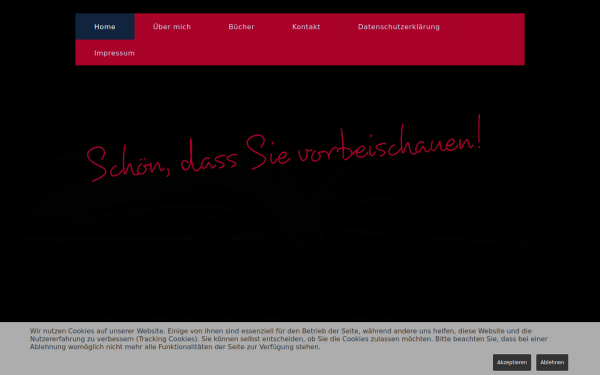Visit the Impressum page
Viewport: 600px width, 375px height.
point(114,53)
